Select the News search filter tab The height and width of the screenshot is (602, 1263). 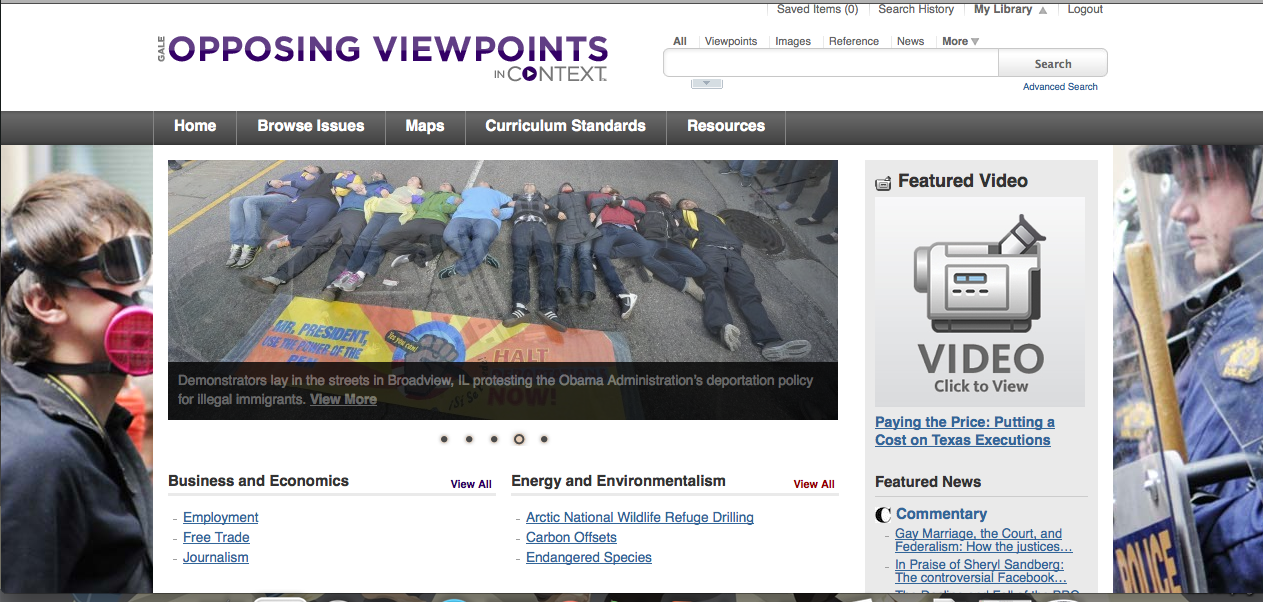(910, 41)
